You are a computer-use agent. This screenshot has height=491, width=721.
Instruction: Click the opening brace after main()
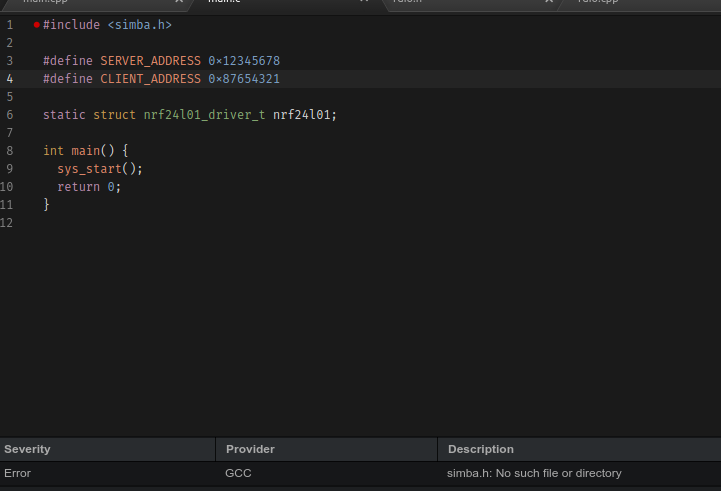pyautogui.click(x=125, y=150)
